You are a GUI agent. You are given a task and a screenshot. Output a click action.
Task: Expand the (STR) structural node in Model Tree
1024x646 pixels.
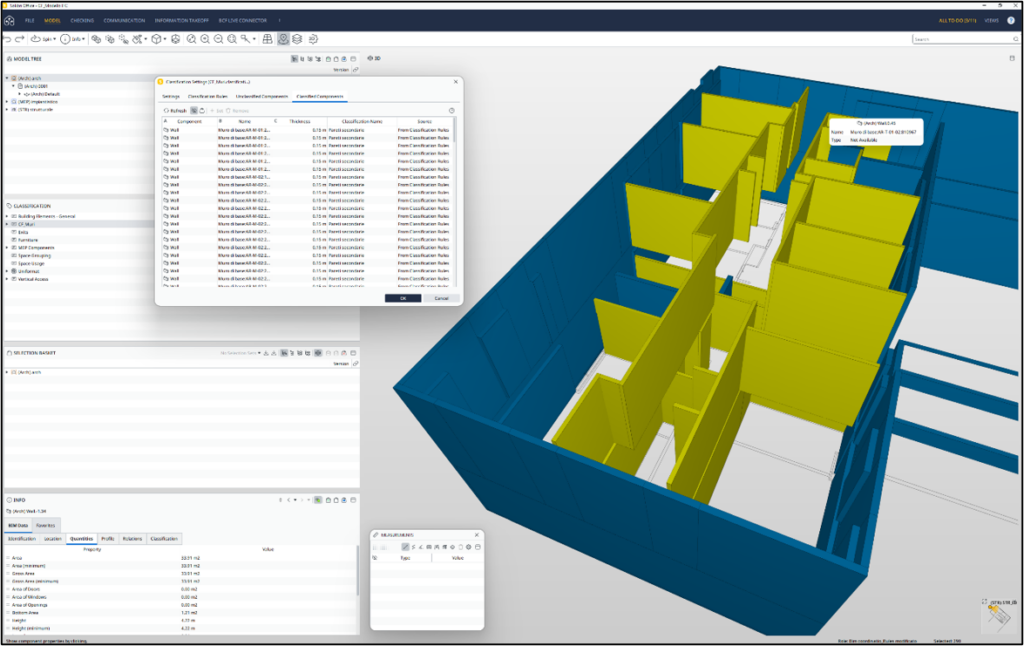(x=7, y=110)
